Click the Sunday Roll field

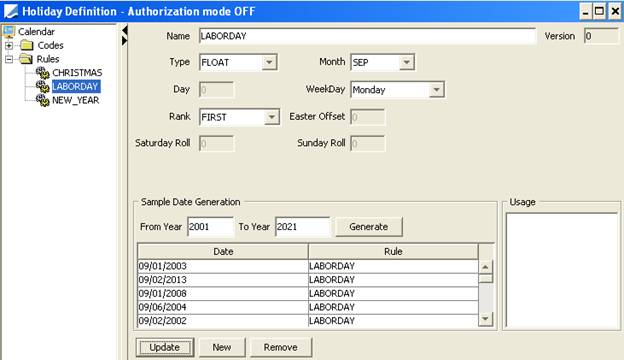click(x=368, y=143)
